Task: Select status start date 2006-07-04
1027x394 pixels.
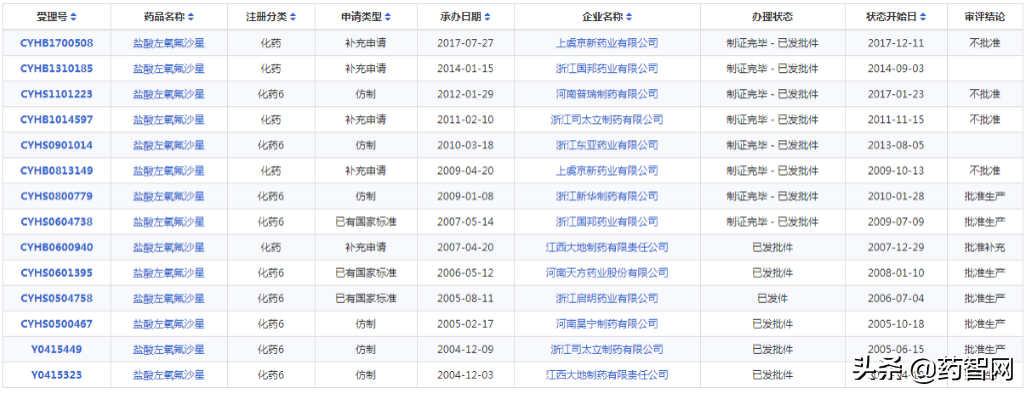Action: pyautogui.click(x=896, y=298)
